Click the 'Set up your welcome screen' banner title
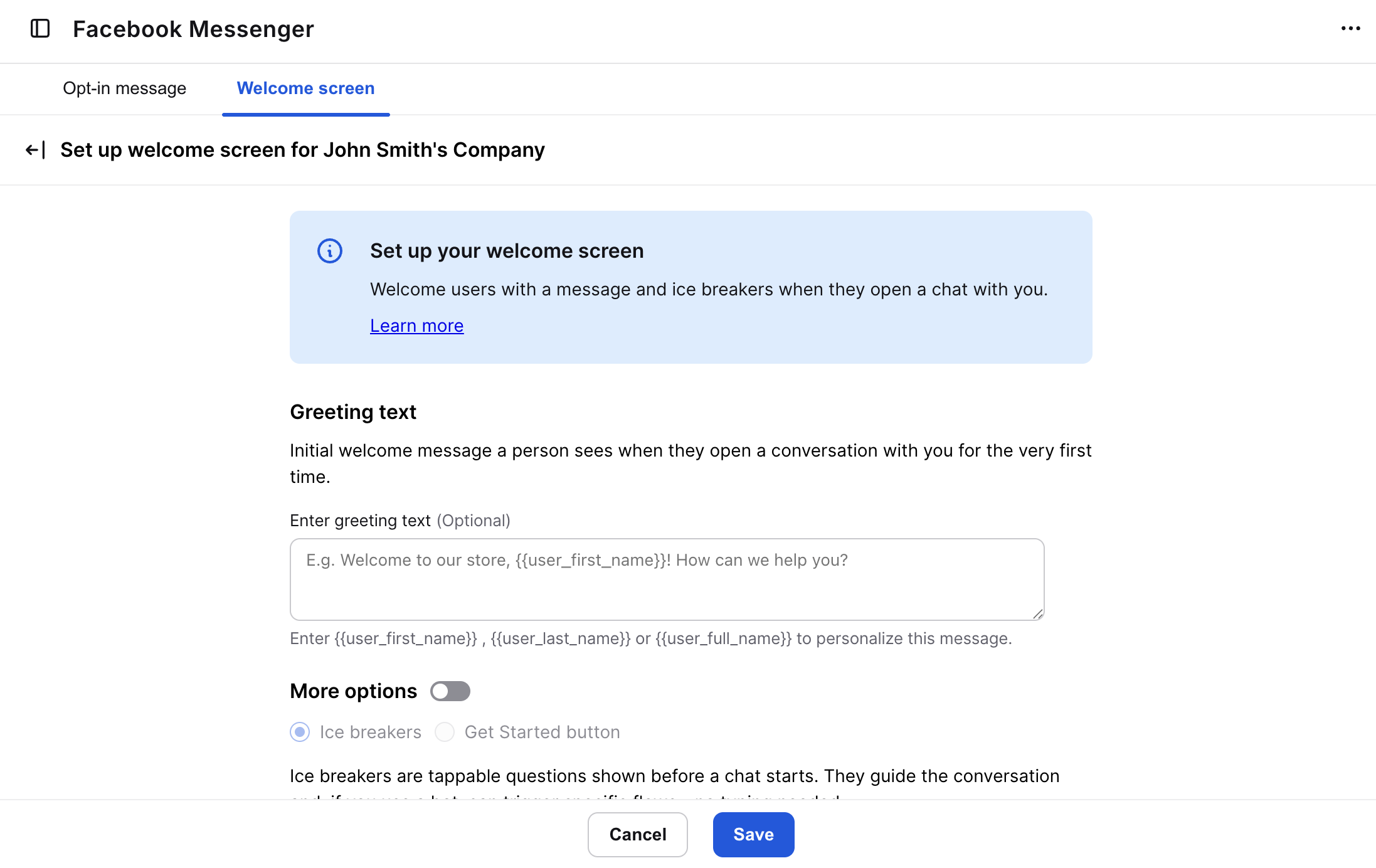The image size is (1376, 868). click(x=507, y=251)
